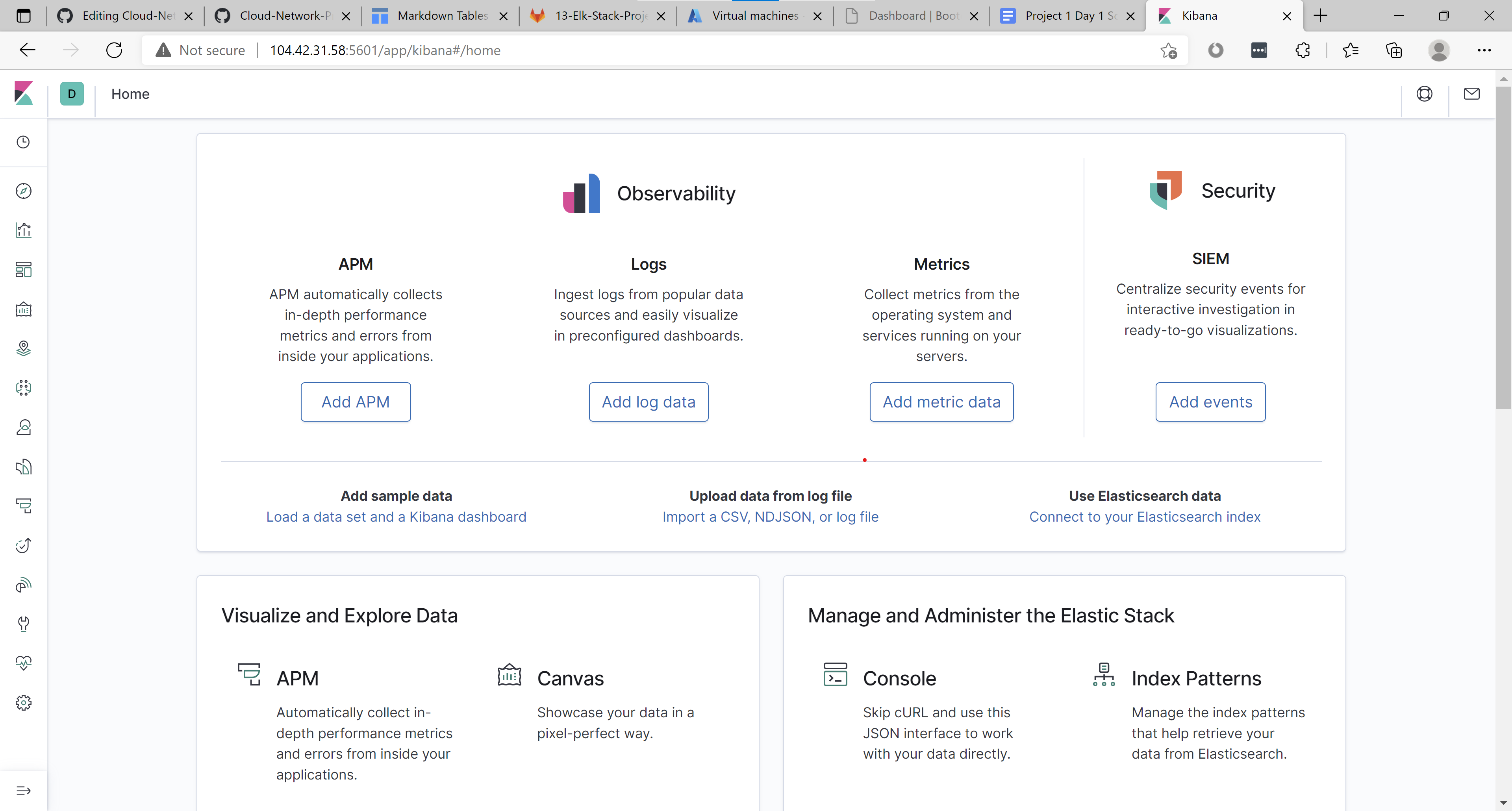Click the Kibana logo
Image resolution: width=1512 pixels, height=811 pixels.
coord(24,94)
